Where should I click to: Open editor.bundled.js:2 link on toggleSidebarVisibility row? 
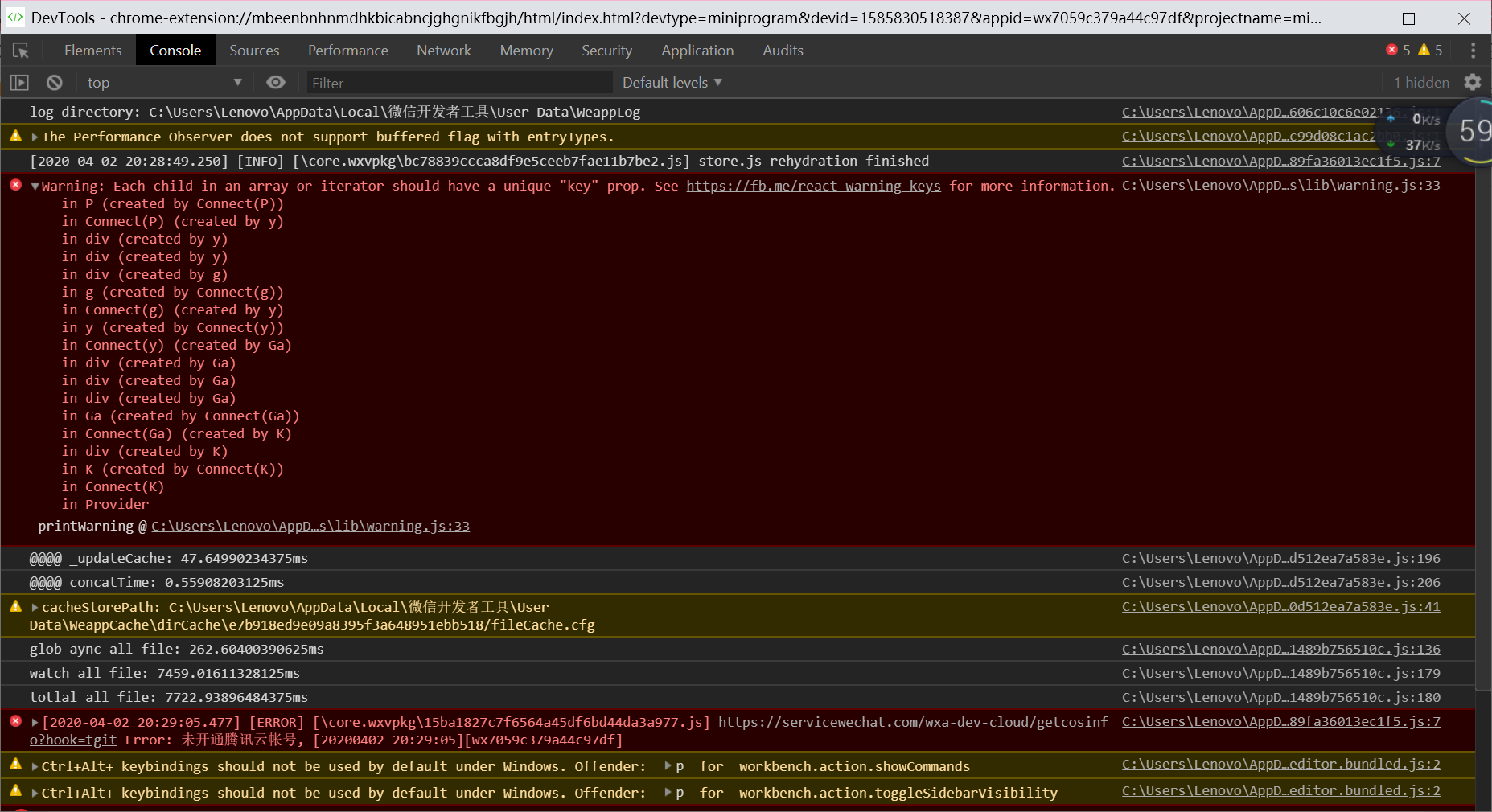1281,790
